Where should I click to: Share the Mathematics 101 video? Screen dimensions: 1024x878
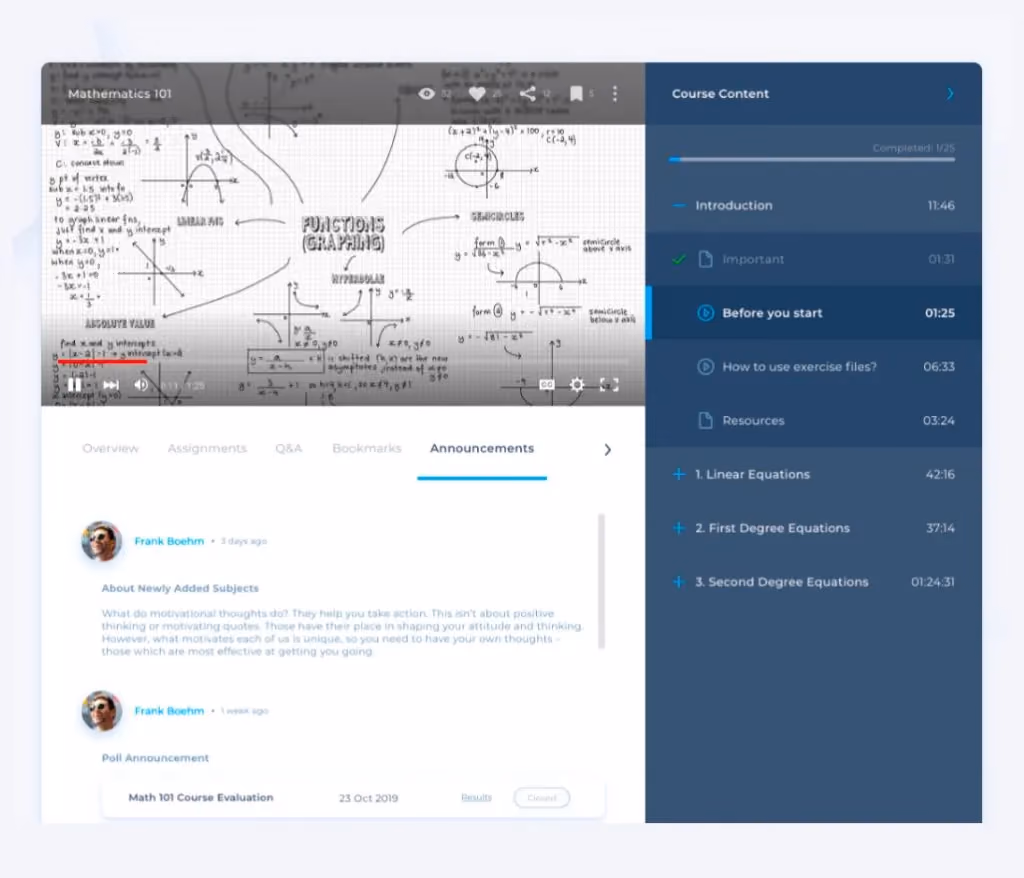point(527,93)
